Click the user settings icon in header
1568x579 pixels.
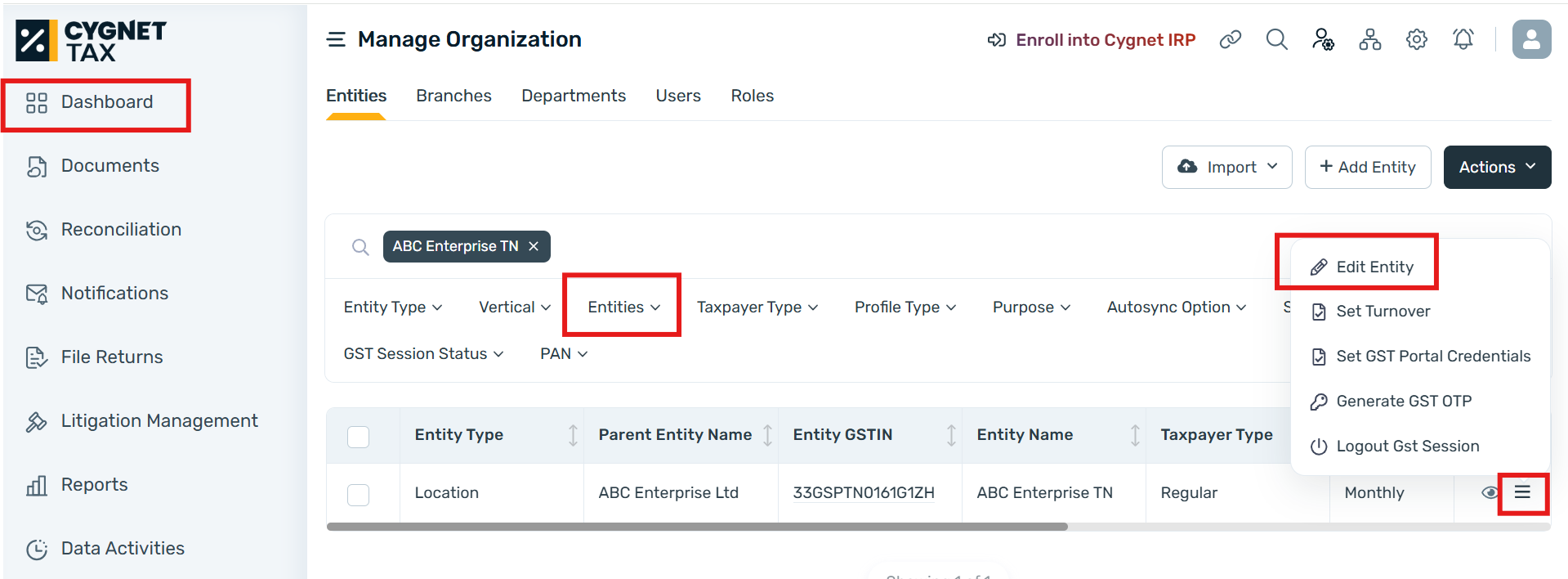pyautogui.click(x=1323, y=39)
